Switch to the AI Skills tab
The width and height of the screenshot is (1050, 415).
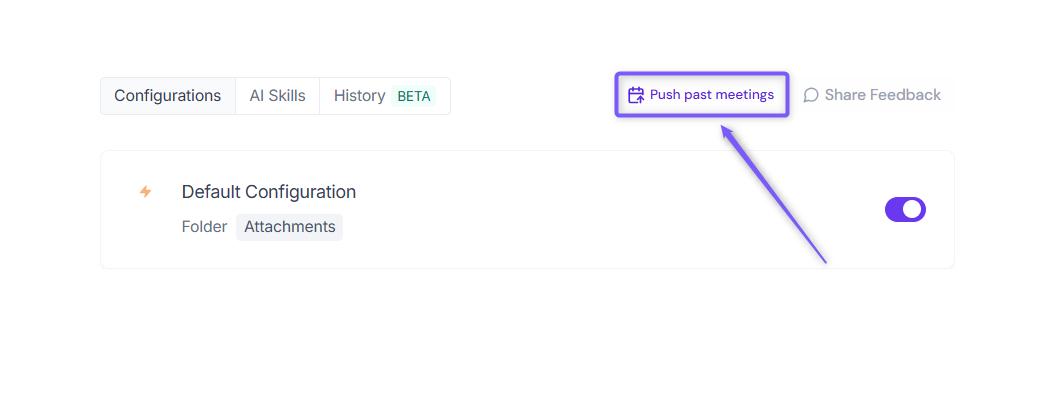coord(277,96)
